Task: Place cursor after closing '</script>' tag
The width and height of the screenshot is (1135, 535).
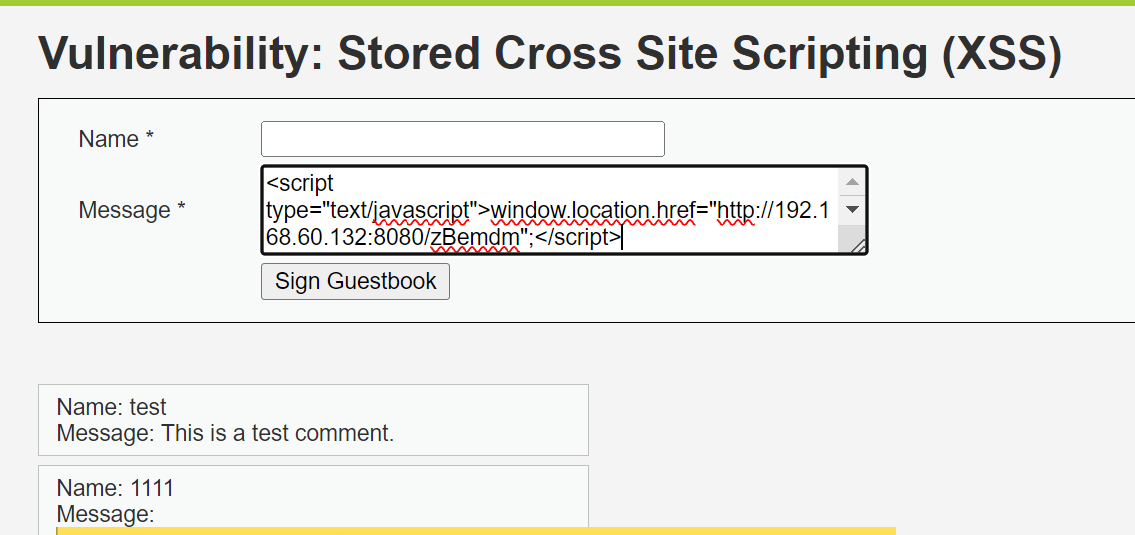Action: coord(622,238)
